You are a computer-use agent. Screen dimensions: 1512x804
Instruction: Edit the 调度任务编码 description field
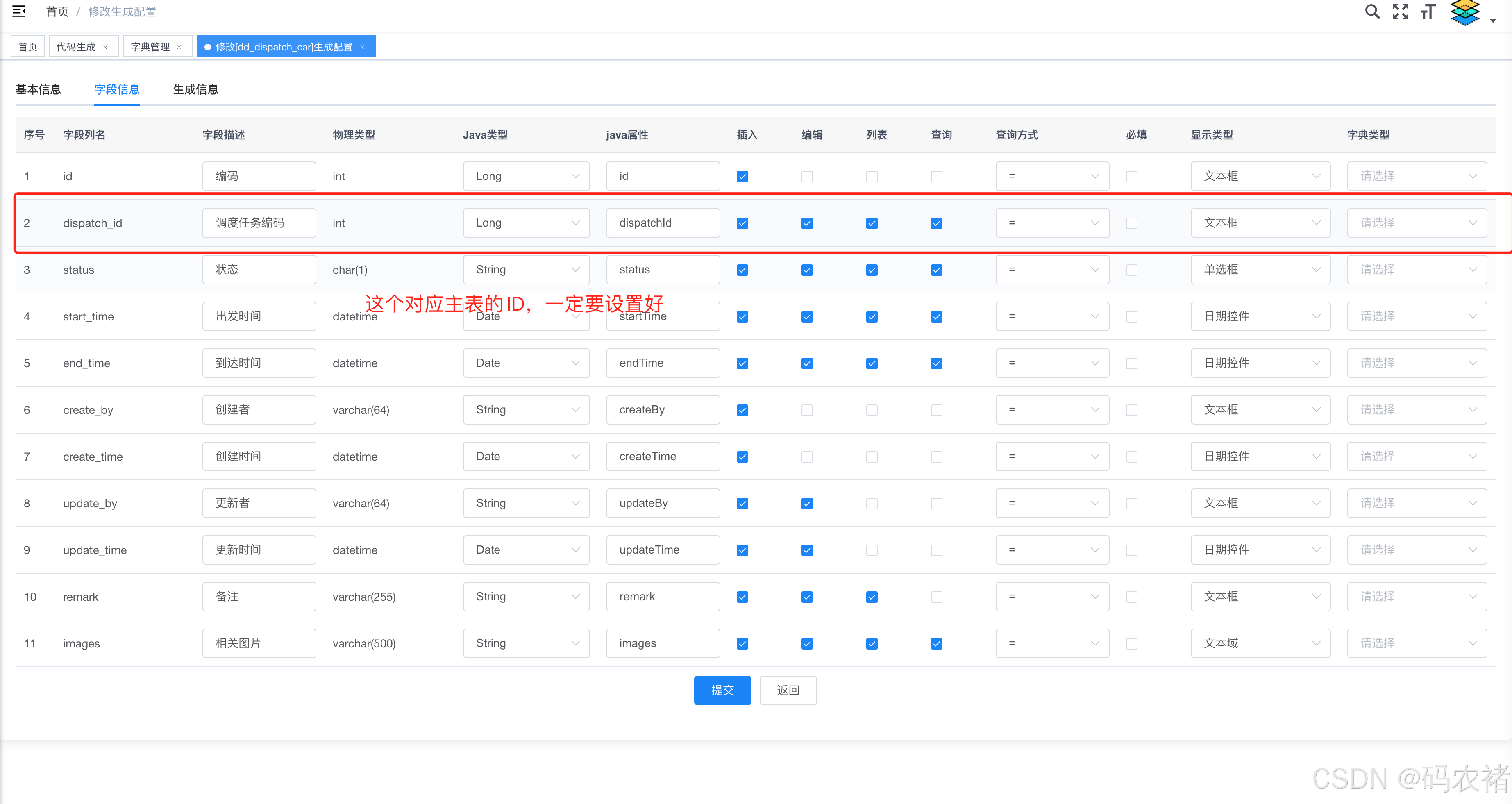click(x=259, y=223)
